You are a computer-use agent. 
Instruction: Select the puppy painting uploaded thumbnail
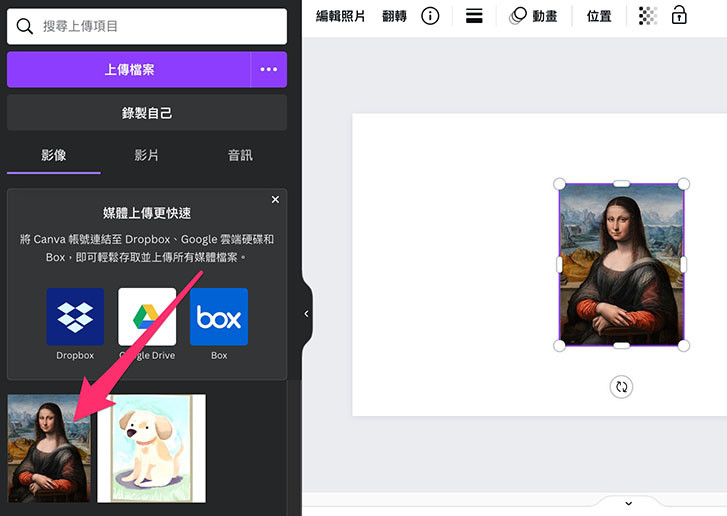click(152, 448)
